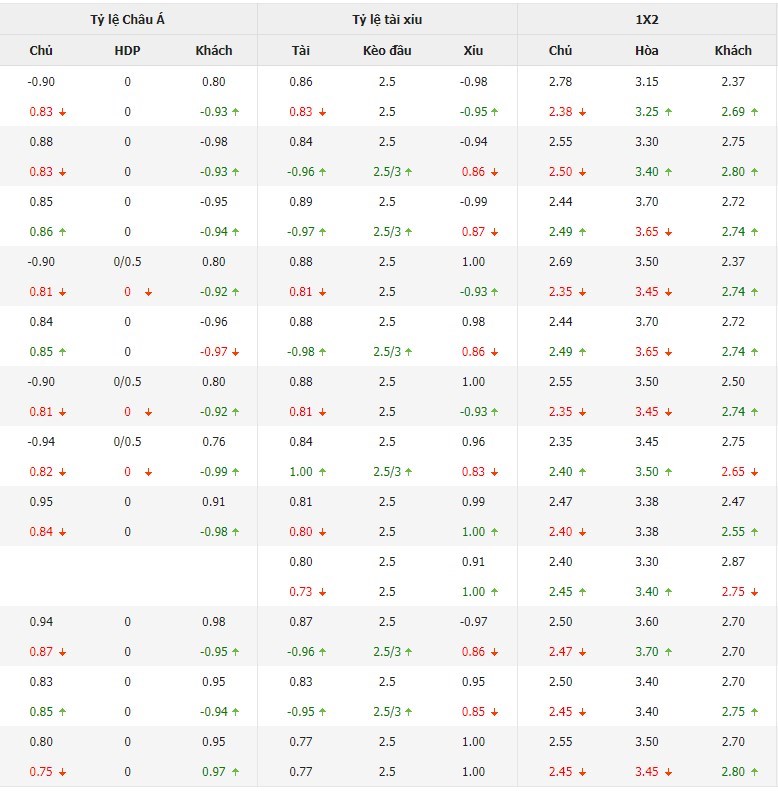The height and width of the screenshot is (791, 778).
Task: Click the red down arrow next to 2.65
Action: click(754, 472)
